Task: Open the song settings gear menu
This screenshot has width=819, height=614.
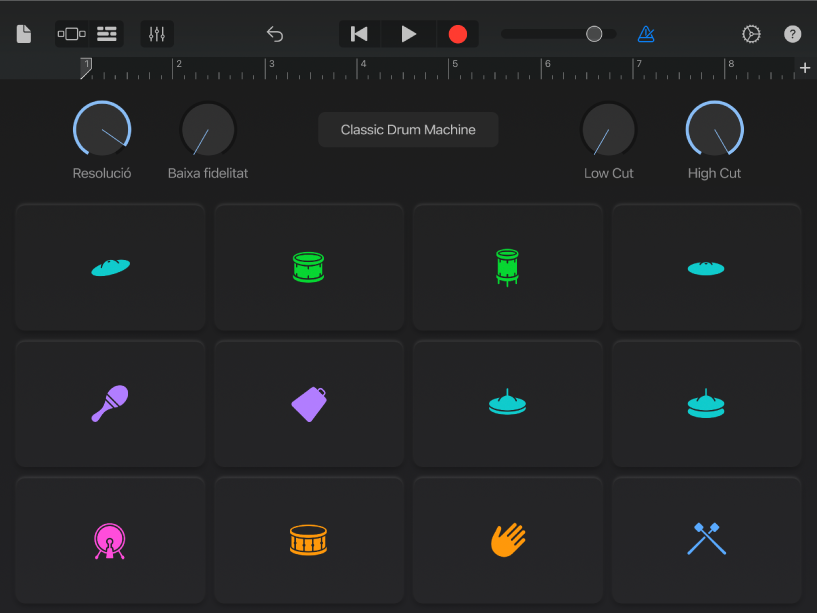Action: (x=752, y=33)
